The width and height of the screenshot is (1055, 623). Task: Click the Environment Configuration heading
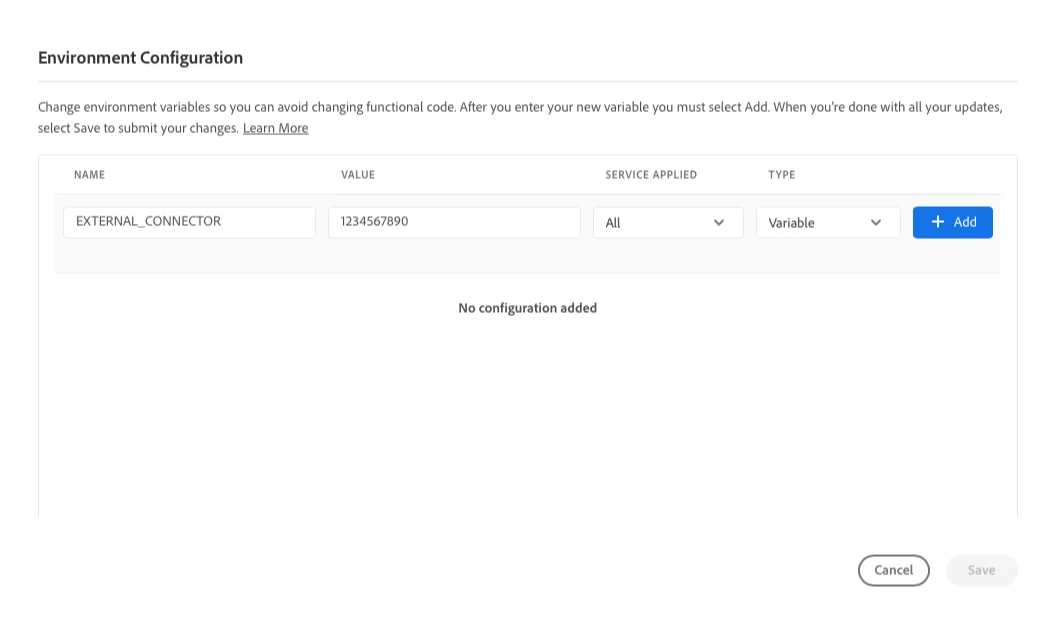[141, 58]
